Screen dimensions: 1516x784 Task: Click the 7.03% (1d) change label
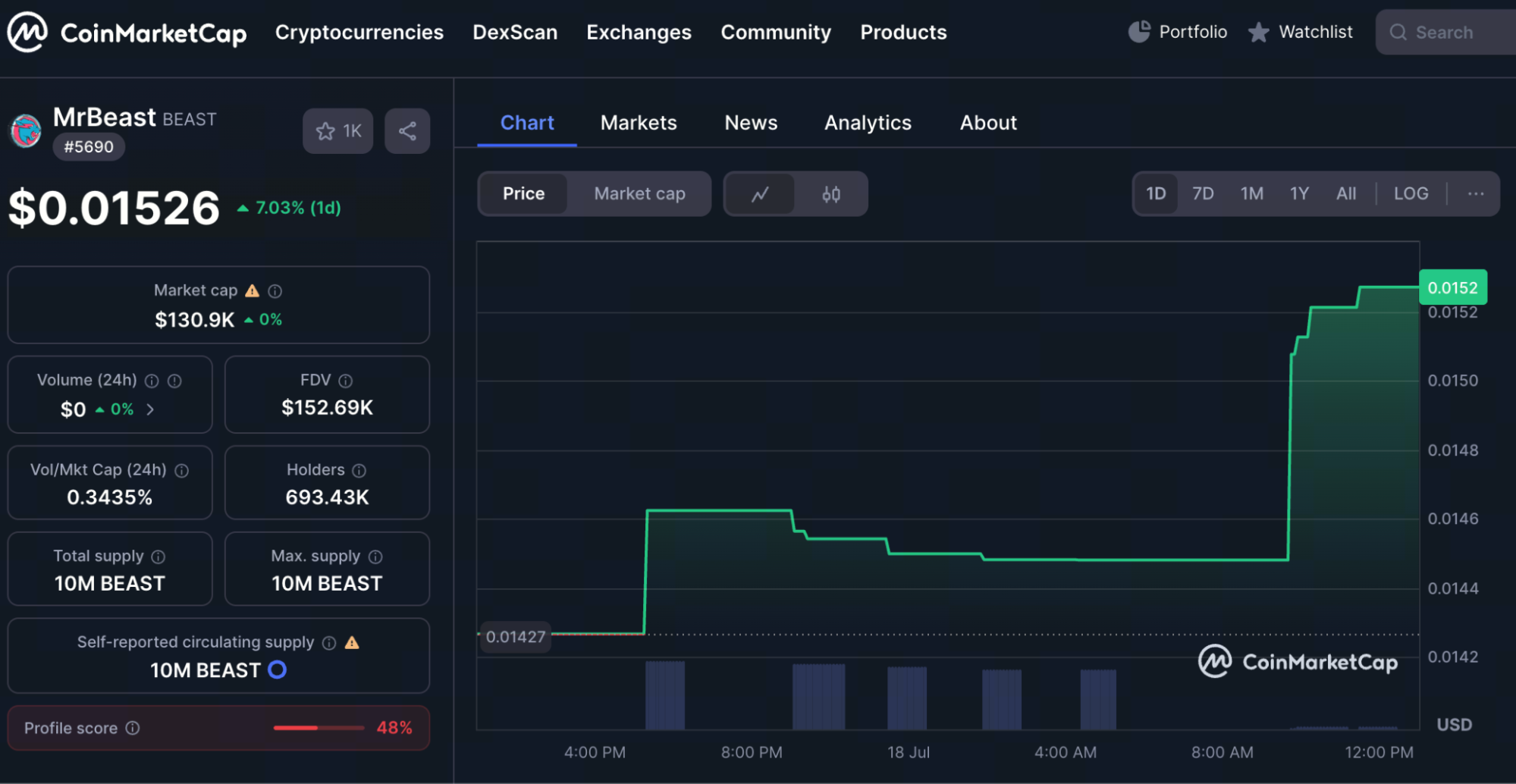(x=289, y=208)
